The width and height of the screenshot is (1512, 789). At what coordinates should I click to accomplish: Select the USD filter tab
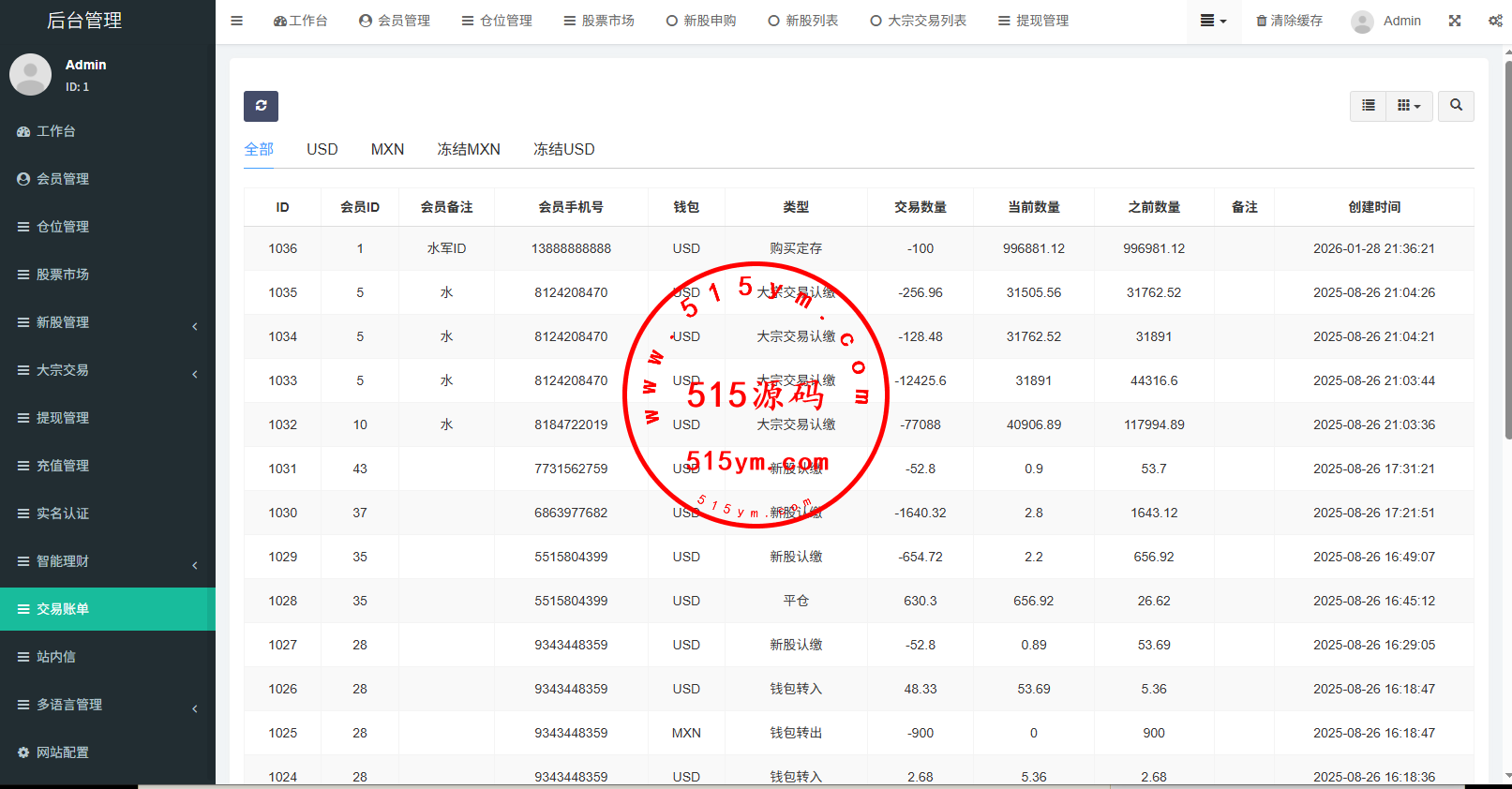(x=322, y=149)
